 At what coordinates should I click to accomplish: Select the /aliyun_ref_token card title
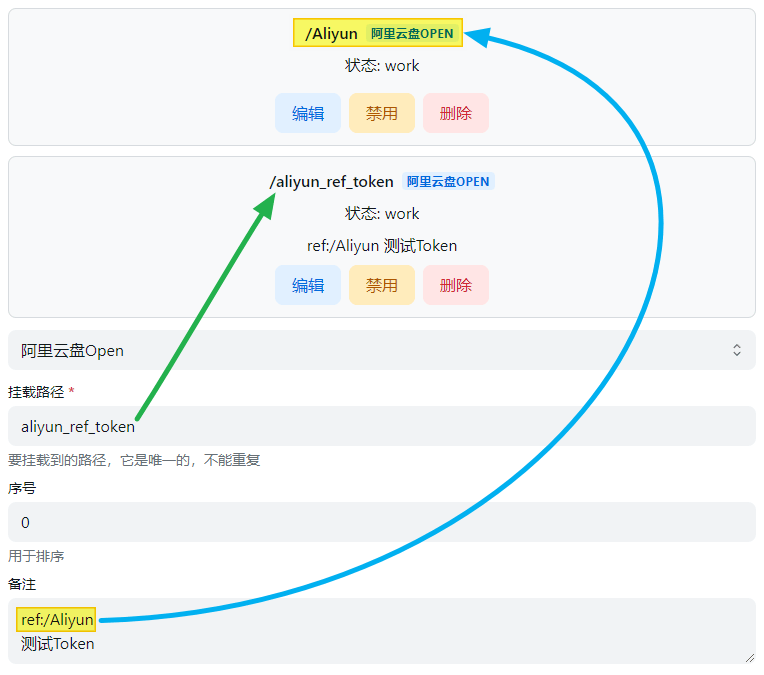pos(331,182)
